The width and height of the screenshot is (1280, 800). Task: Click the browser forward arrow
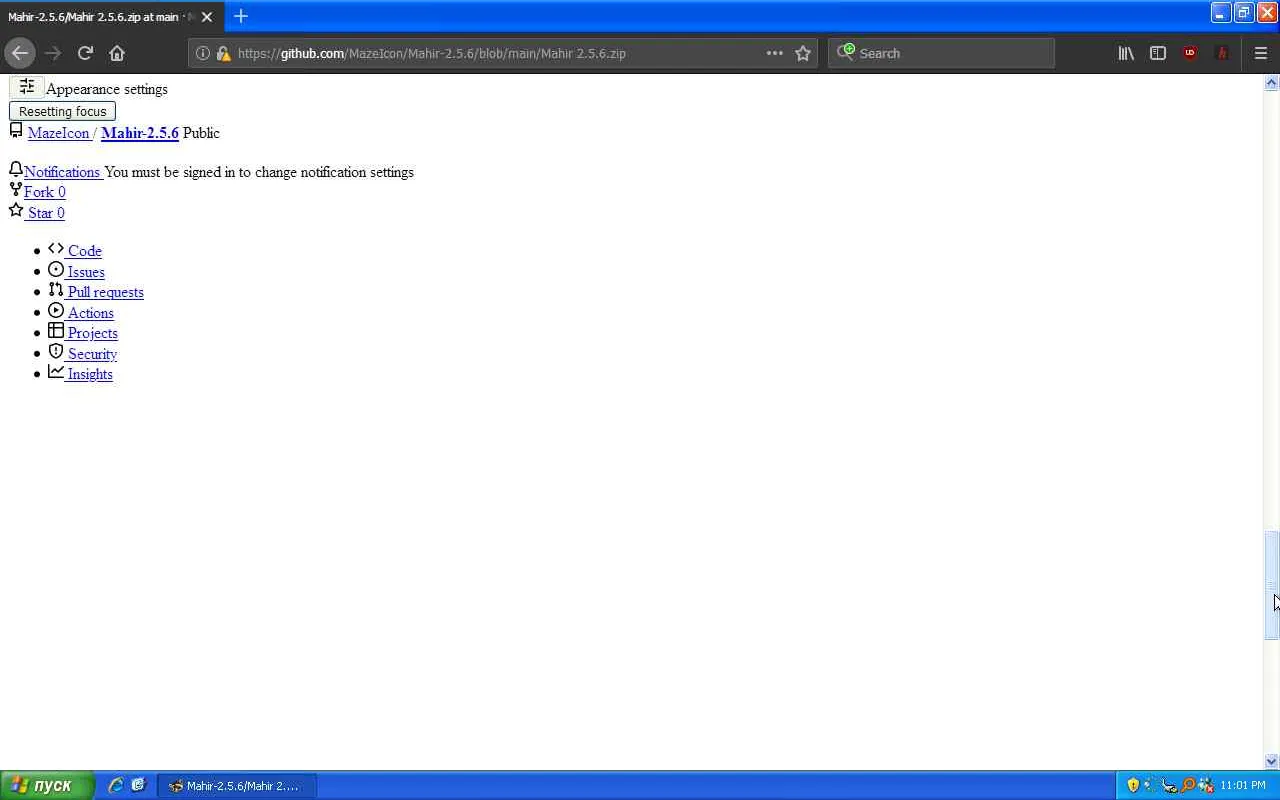tap(53, 53)
